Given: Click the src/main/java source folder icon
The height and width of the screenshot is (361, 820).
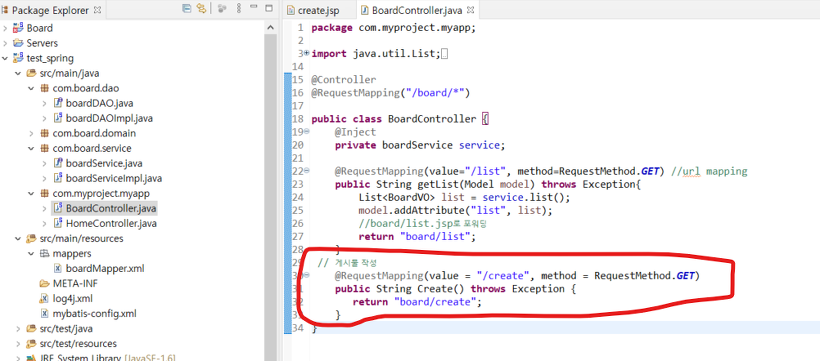Looking at the screenshot, I should [31, 73].
